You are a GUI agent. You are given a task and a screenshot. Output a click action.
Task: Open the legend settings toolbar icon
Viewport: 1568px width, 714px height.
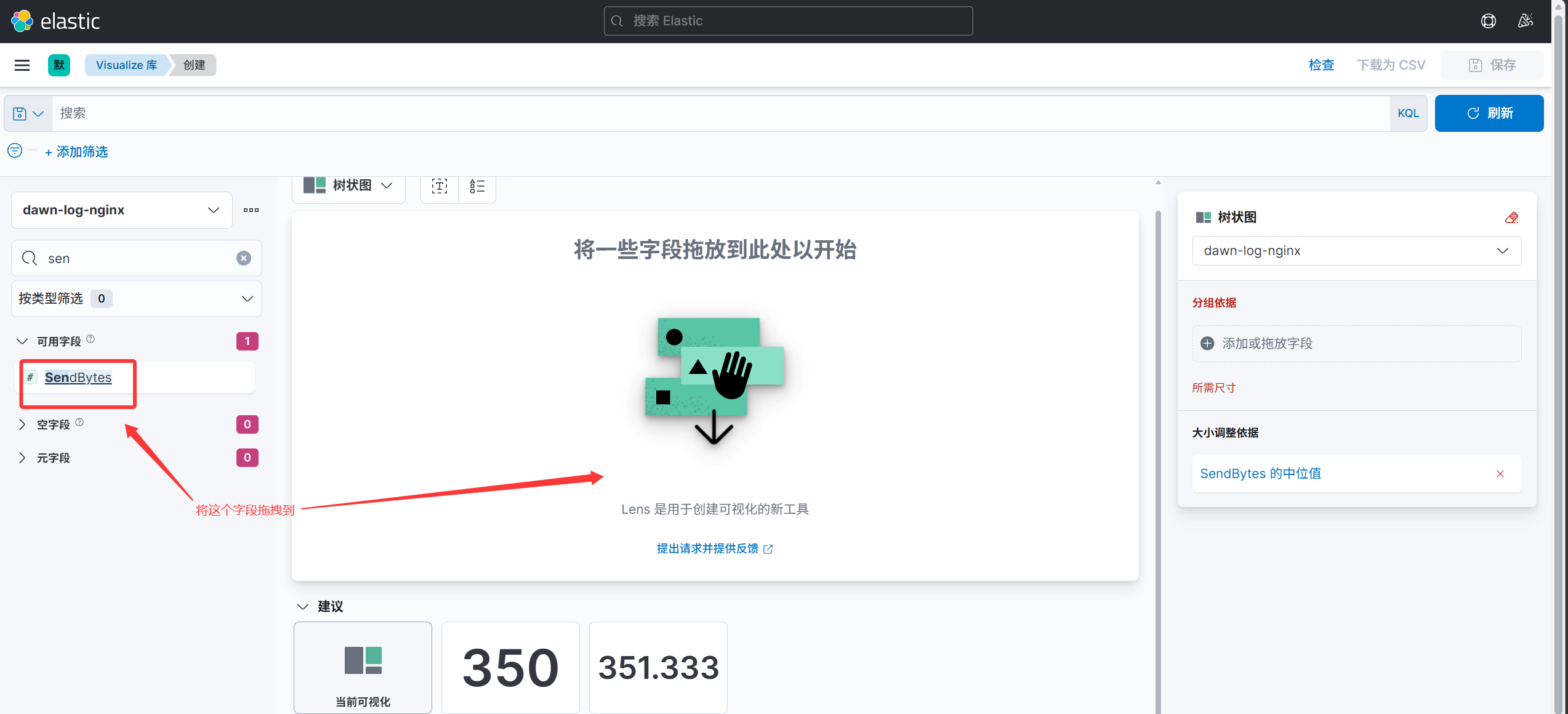[x=477, y=186]
